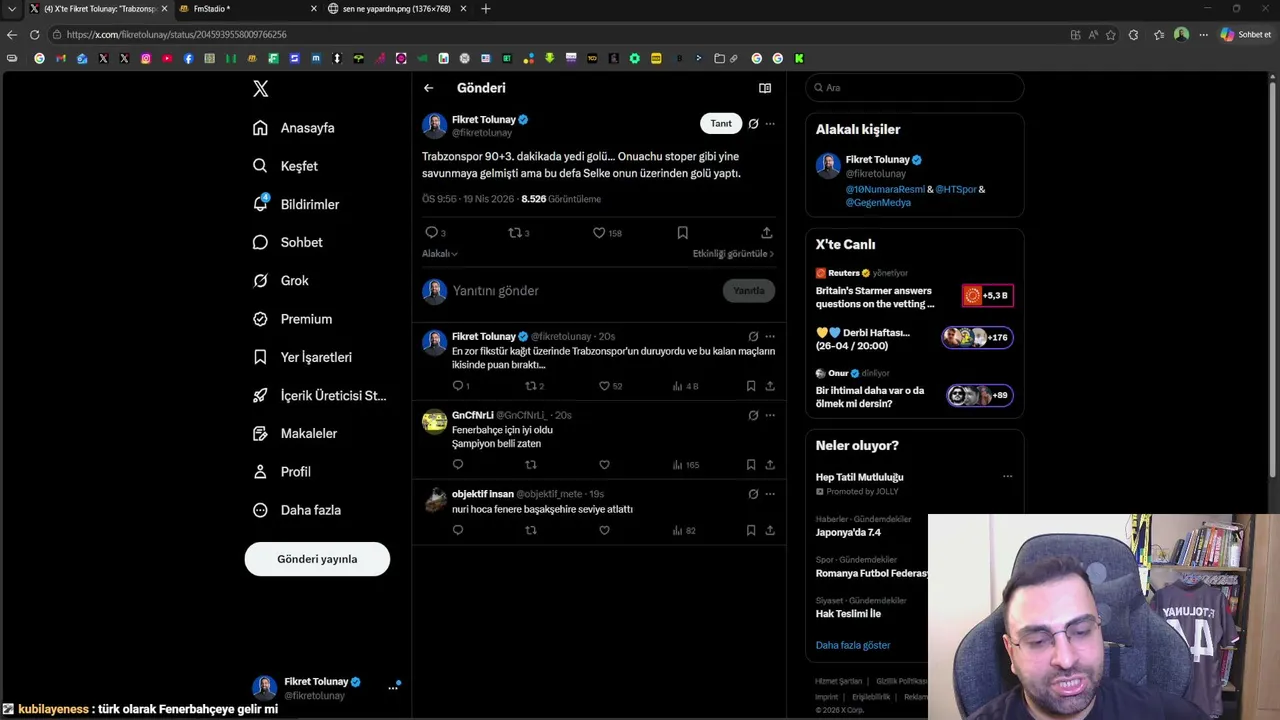Open the Instagram bookmark icon

pyautogui.click(x=145, y=58)
